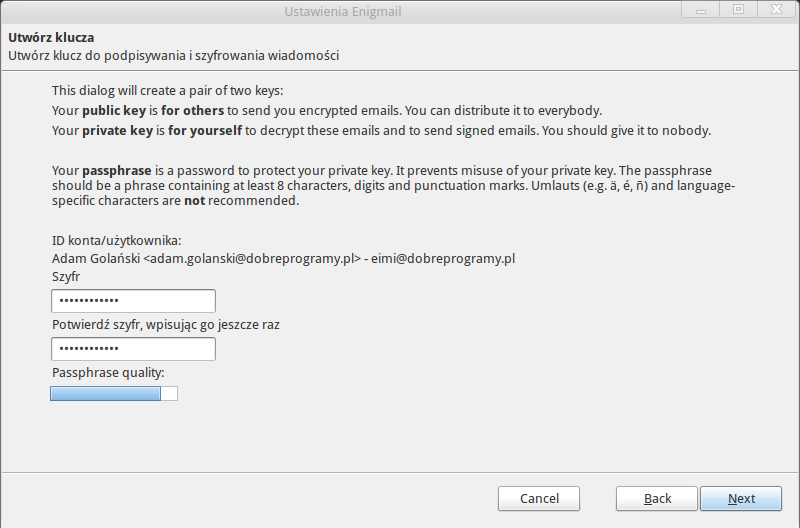800x528 pixels.
Task: Click the Passphrase quality label
Action: pos(108,373)
